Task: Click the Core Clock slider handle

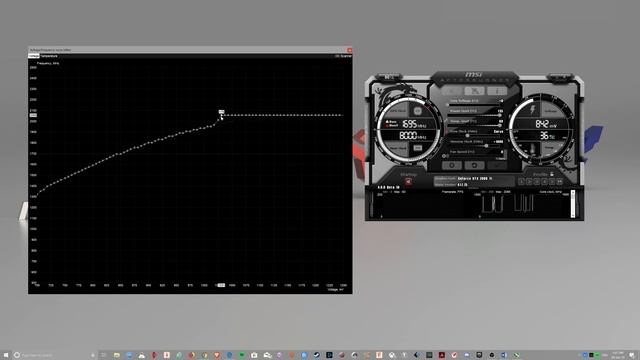Action: (467, 136)
